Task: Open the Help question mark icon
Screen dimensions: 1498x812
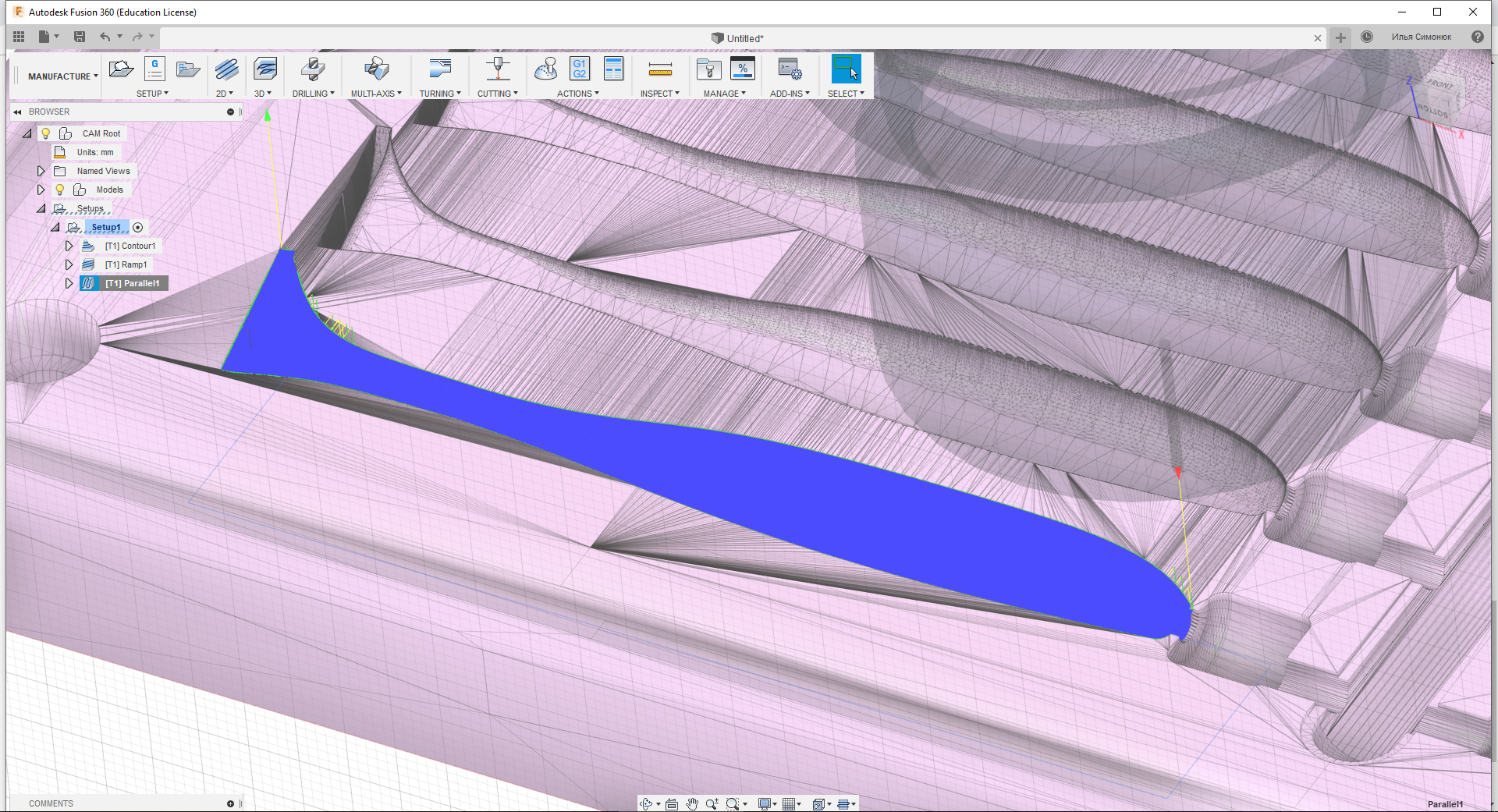Action: click(x=1477, y=37)
